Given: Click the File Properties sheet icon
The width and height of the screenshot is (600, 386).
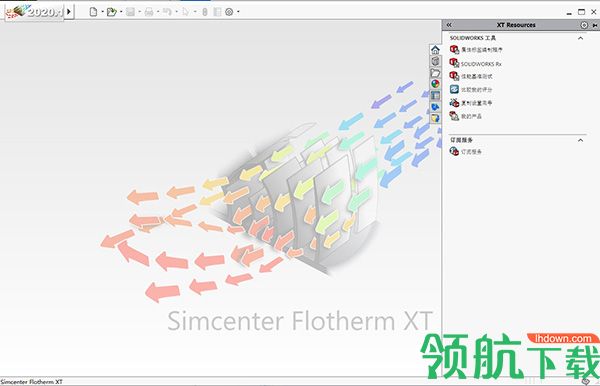Looking at the screenshot, I should tap(217, 12).
